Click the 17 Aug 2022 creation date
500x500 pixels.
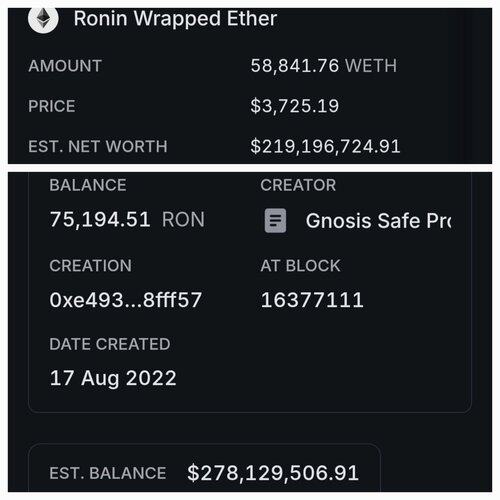(113, 379)
